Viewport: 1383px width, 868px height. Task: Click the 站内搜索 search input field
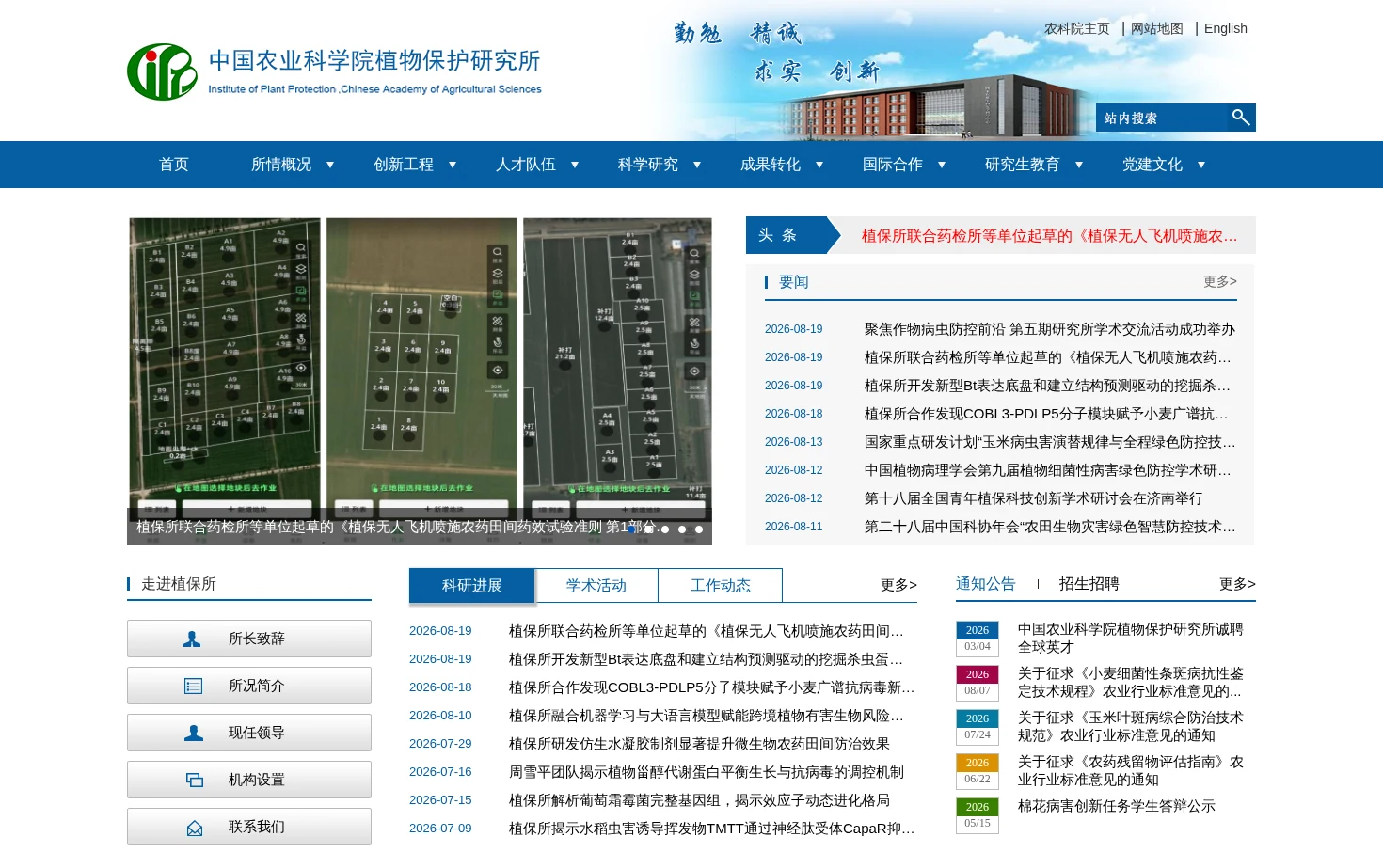[1162, 118]
